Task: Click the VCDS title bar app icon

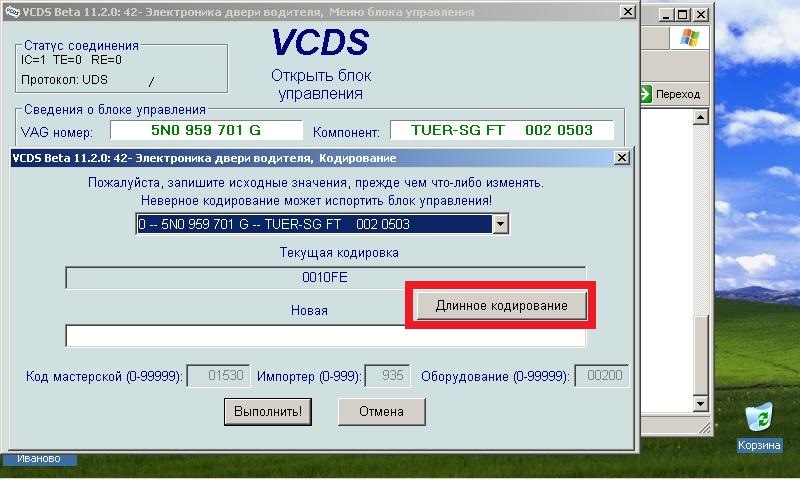Action: (x=12, y=11)
